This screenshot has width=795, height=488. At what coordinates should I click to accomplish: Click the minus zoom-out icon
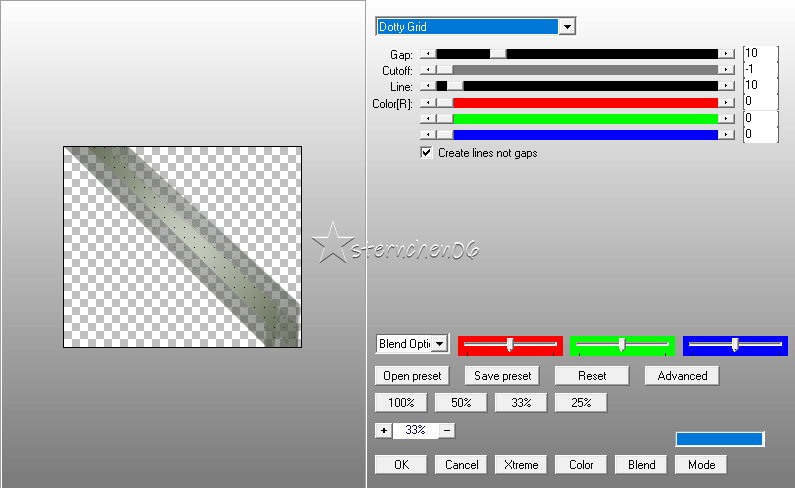[447, 430]
